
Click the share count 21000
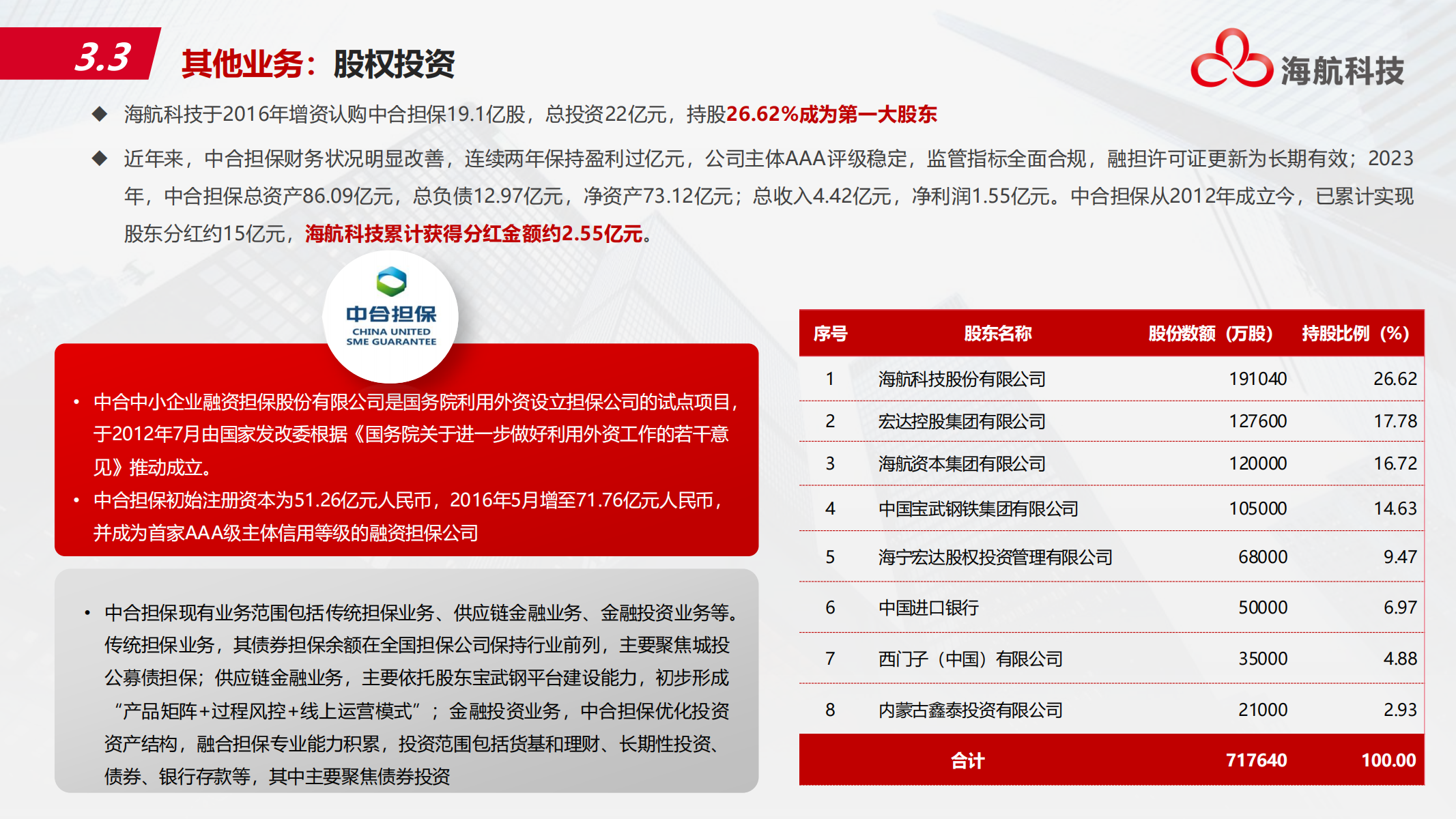1263,710
